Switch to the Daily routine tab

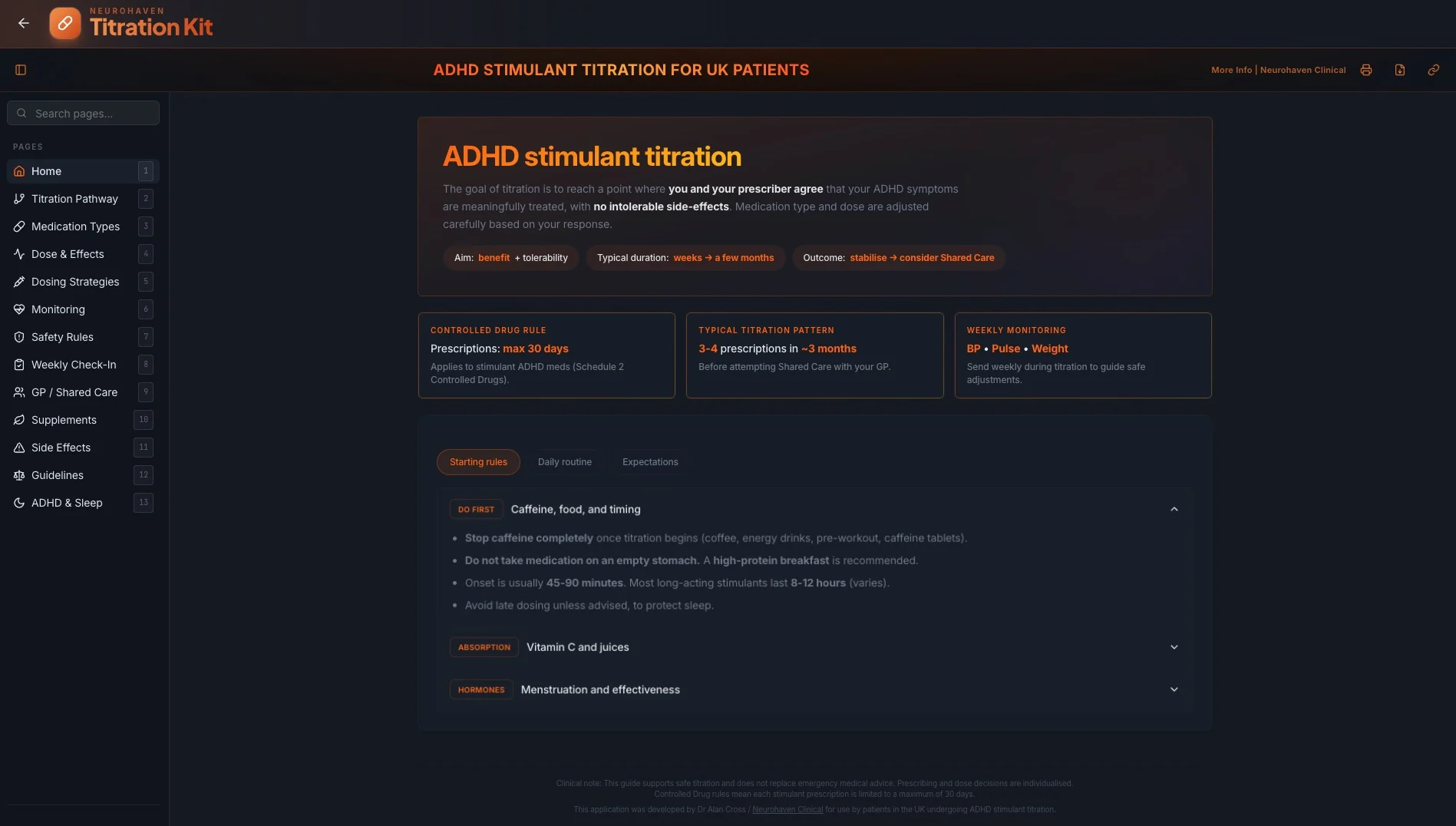click(x=564, y=462)
